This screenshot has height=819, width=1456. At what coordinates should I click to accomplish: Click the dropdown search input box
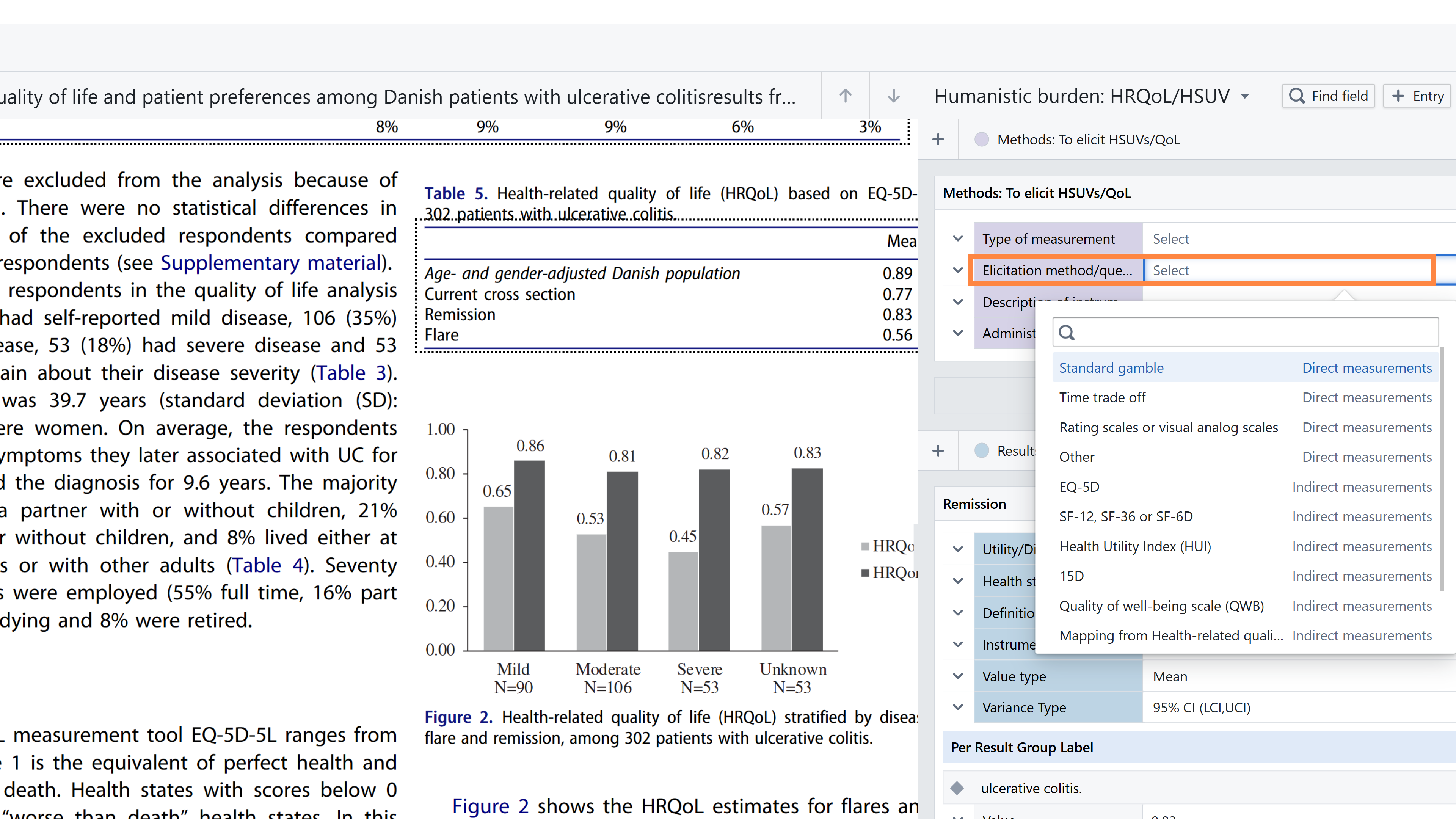(1245, 333)
